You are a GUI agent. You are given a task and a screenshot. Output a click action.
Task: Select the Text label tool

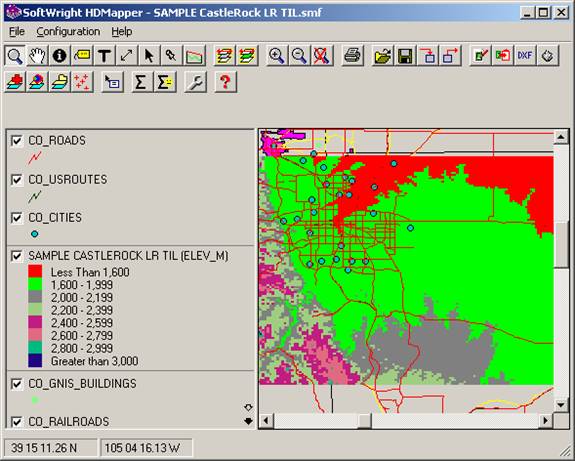(x=105, y=56)
